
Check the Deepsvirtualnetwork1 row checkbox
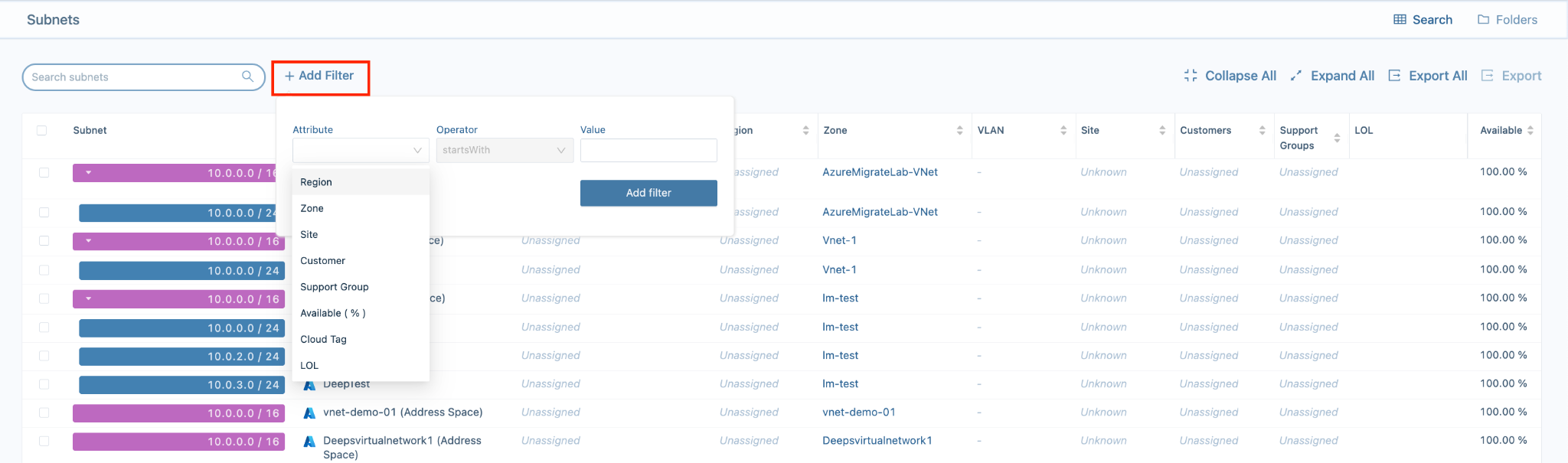(x=44, y=442)
